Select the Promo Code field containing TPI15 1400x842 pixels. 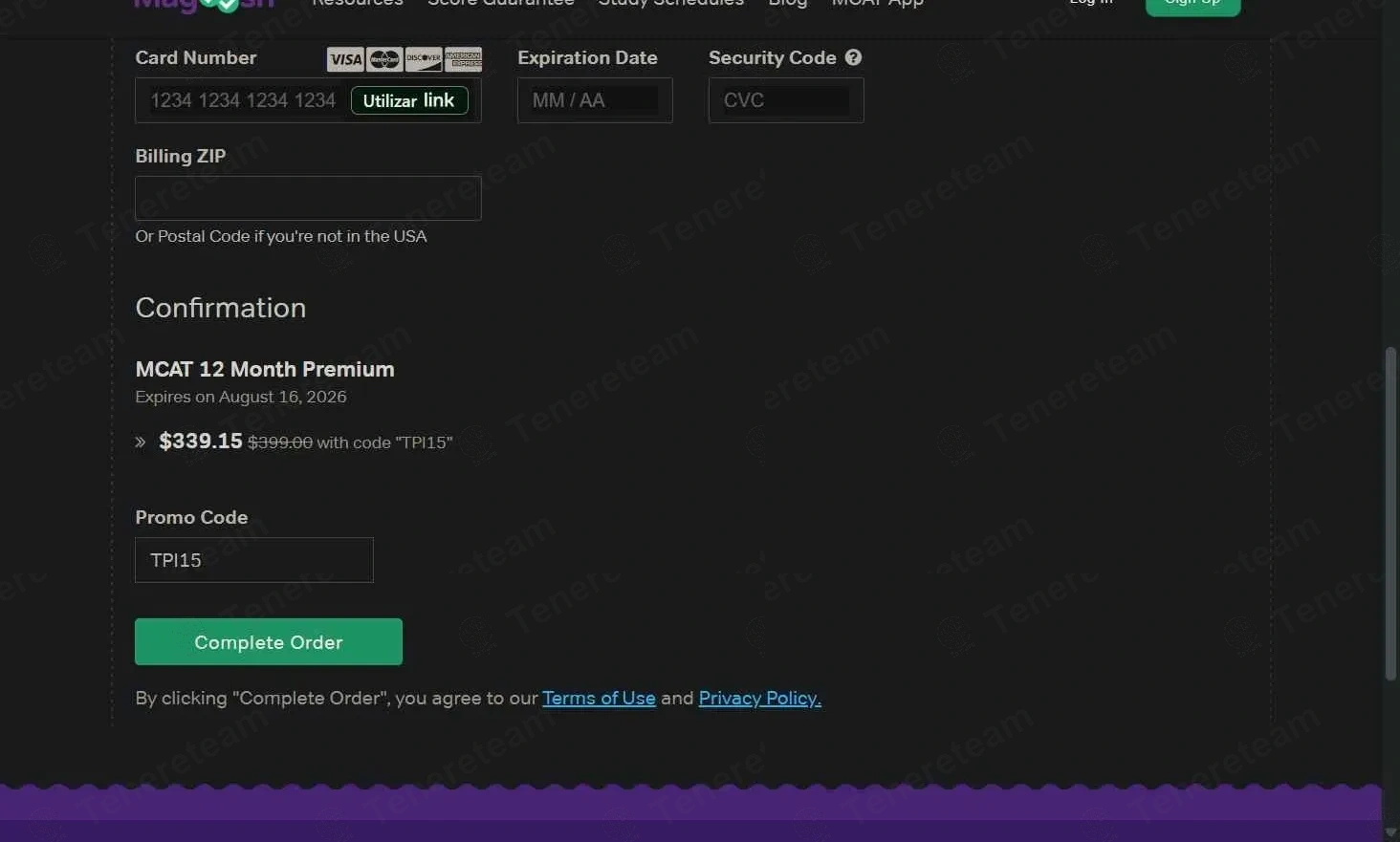click(254, 560)
